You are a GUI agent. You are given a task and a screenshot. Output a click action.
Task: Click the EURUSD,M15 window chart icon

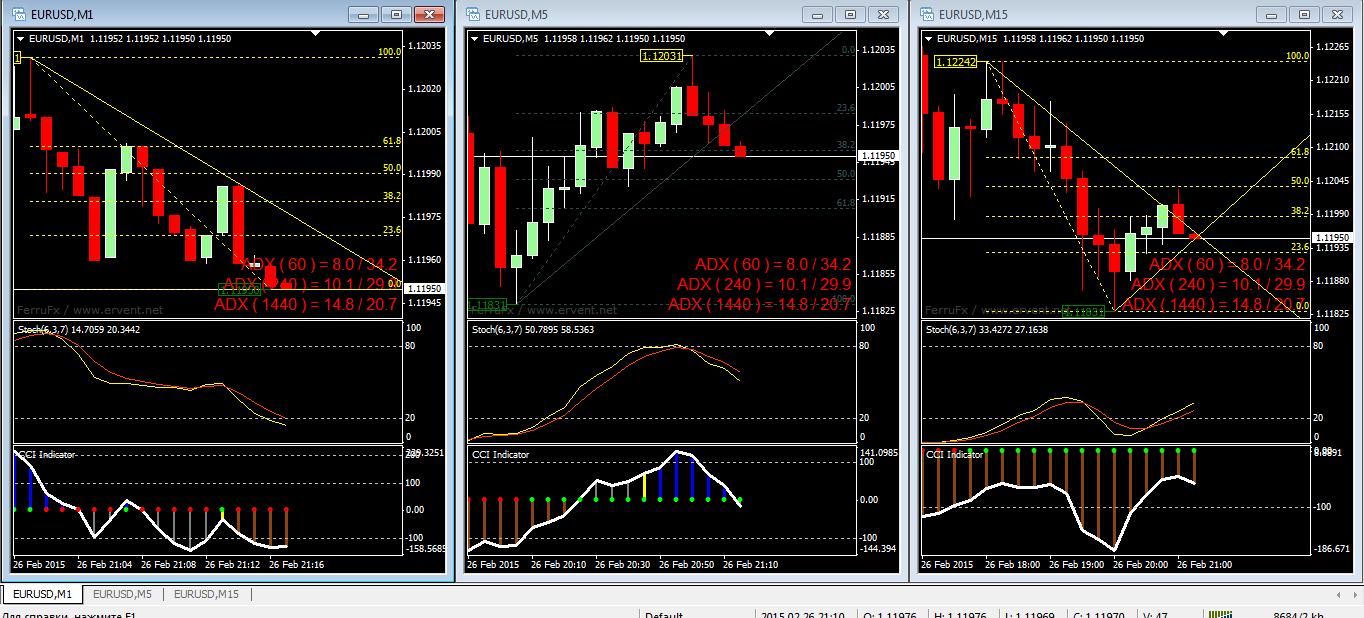(926, 14)
